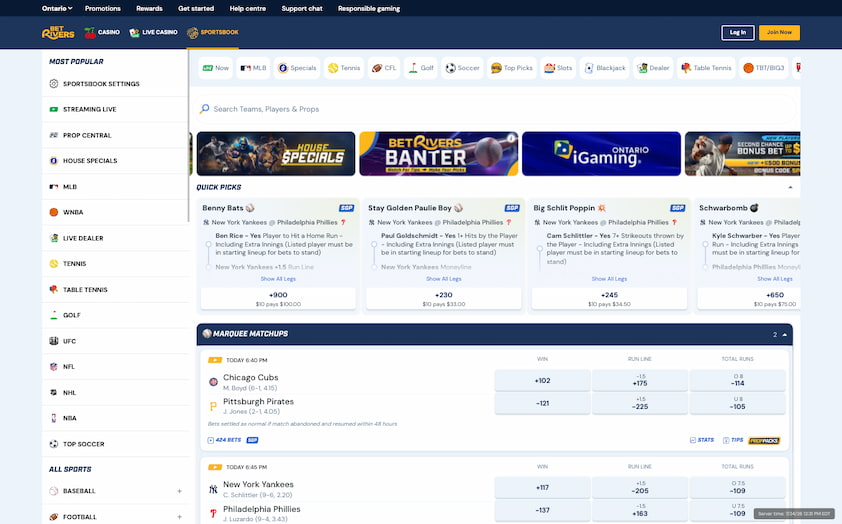Open Casino via cherry icon
The height and width of the screenshot is (524, 842).
90,33
